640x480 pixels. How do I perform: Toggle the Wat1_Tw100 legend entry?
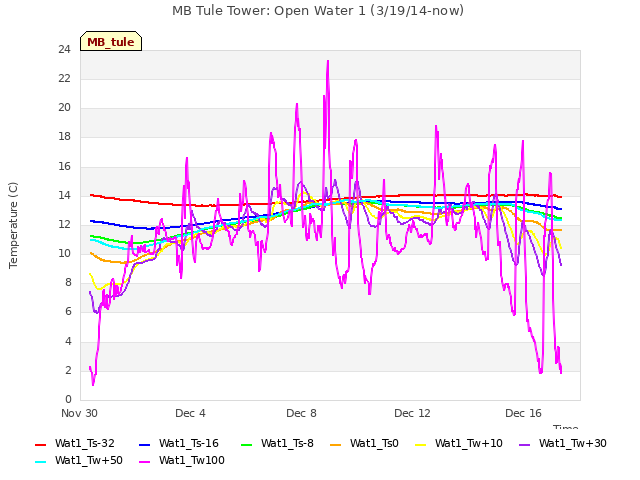pyautogui.click(x=182, y=460)
